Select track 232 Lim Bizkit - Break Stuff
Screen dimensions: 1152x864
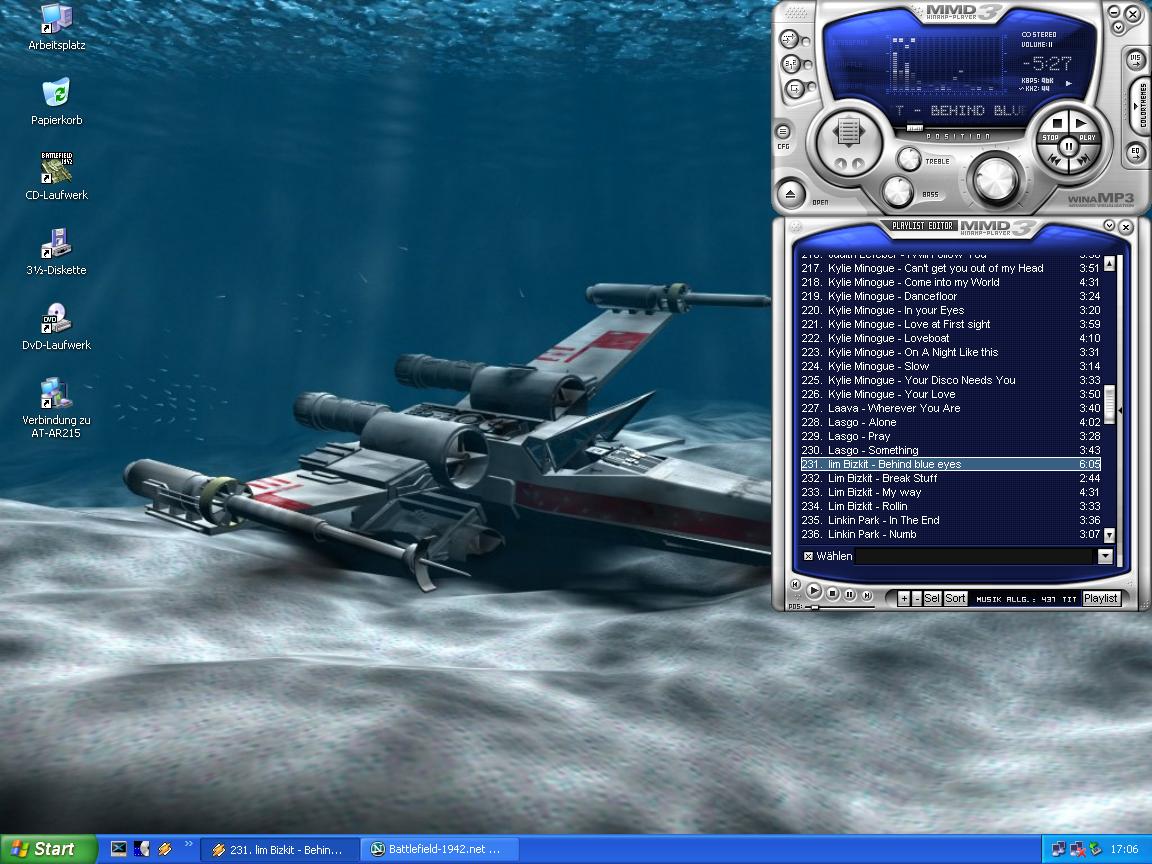(951, 478)
